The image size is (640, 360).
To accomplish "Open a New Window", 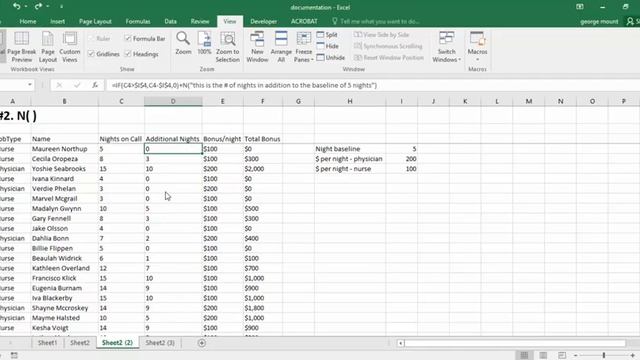I will [x=257, y=47].
